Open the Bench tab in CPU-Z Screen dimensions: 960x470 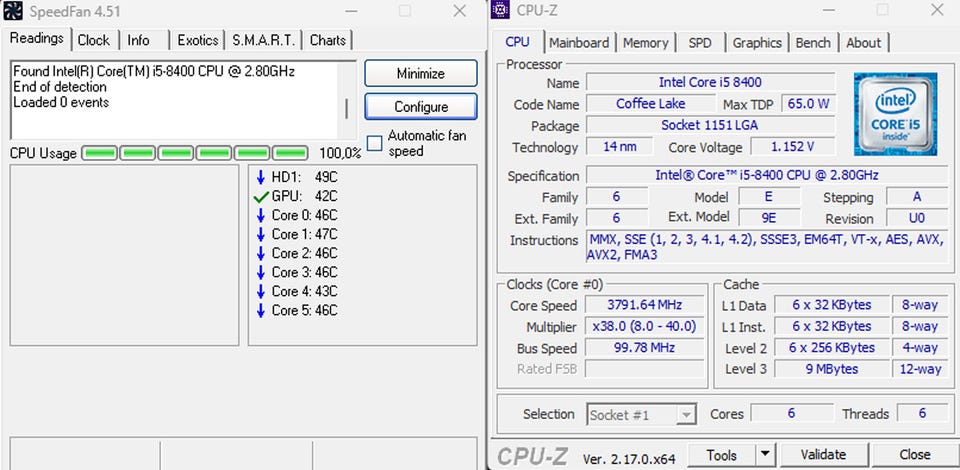click(x=813, y=43)
